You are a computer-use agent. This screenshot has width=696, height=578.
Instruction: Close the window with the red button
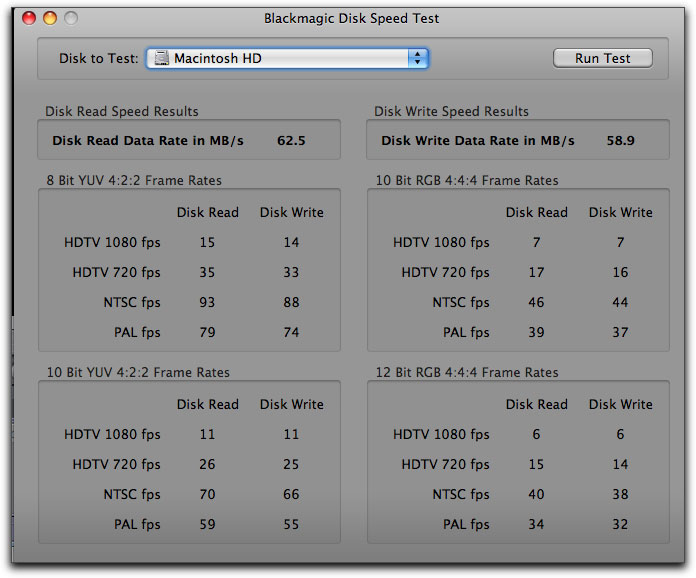click(x=28, y=18)
